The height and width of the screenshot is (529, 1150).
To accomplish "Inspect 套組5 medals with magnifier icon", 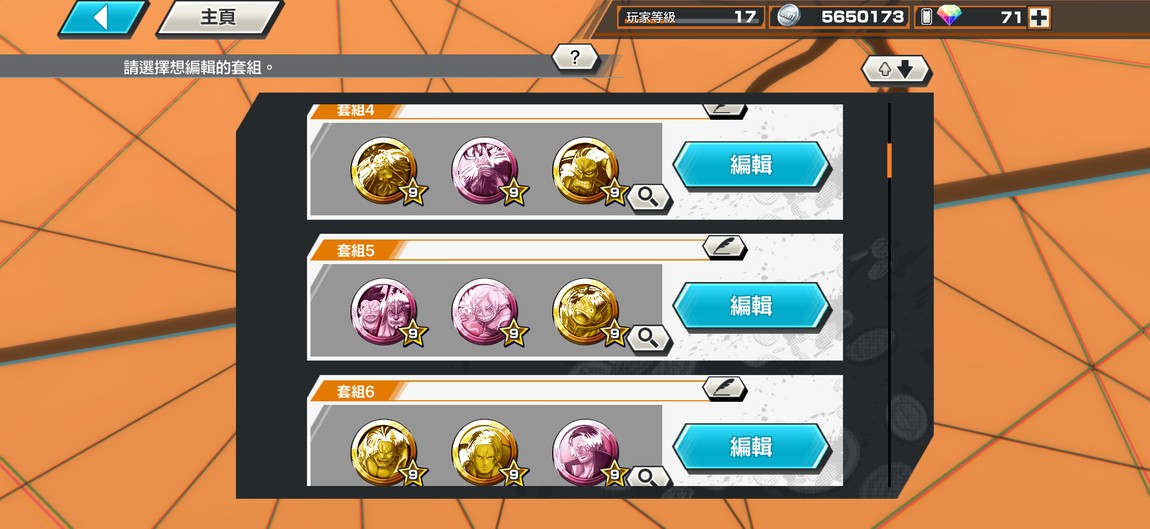I will pyautogui.click(x=649, y=338).
